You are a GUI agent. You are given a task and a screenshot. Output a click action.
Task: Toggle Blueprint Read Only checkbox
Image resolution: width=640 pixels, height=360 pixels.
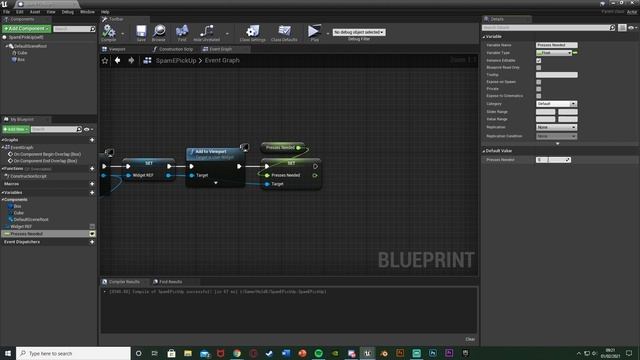click(538, 68)
